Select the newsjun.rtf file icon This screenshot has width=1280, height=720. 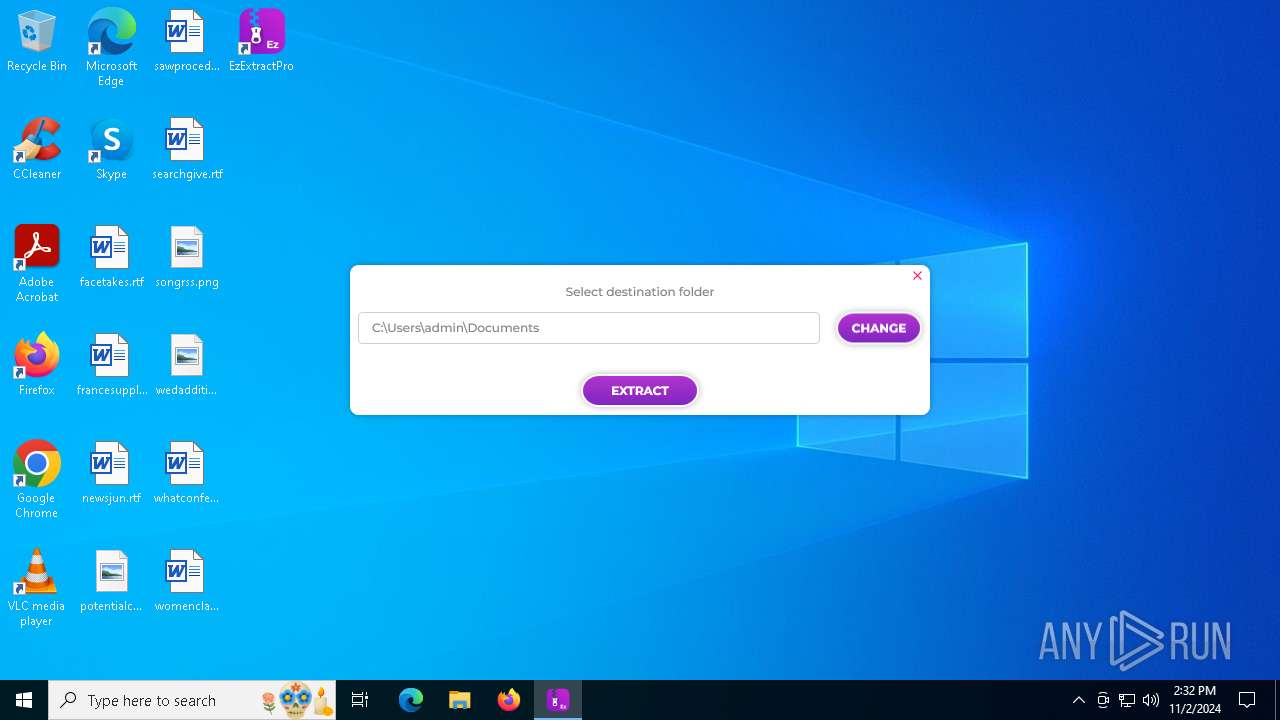111,473
